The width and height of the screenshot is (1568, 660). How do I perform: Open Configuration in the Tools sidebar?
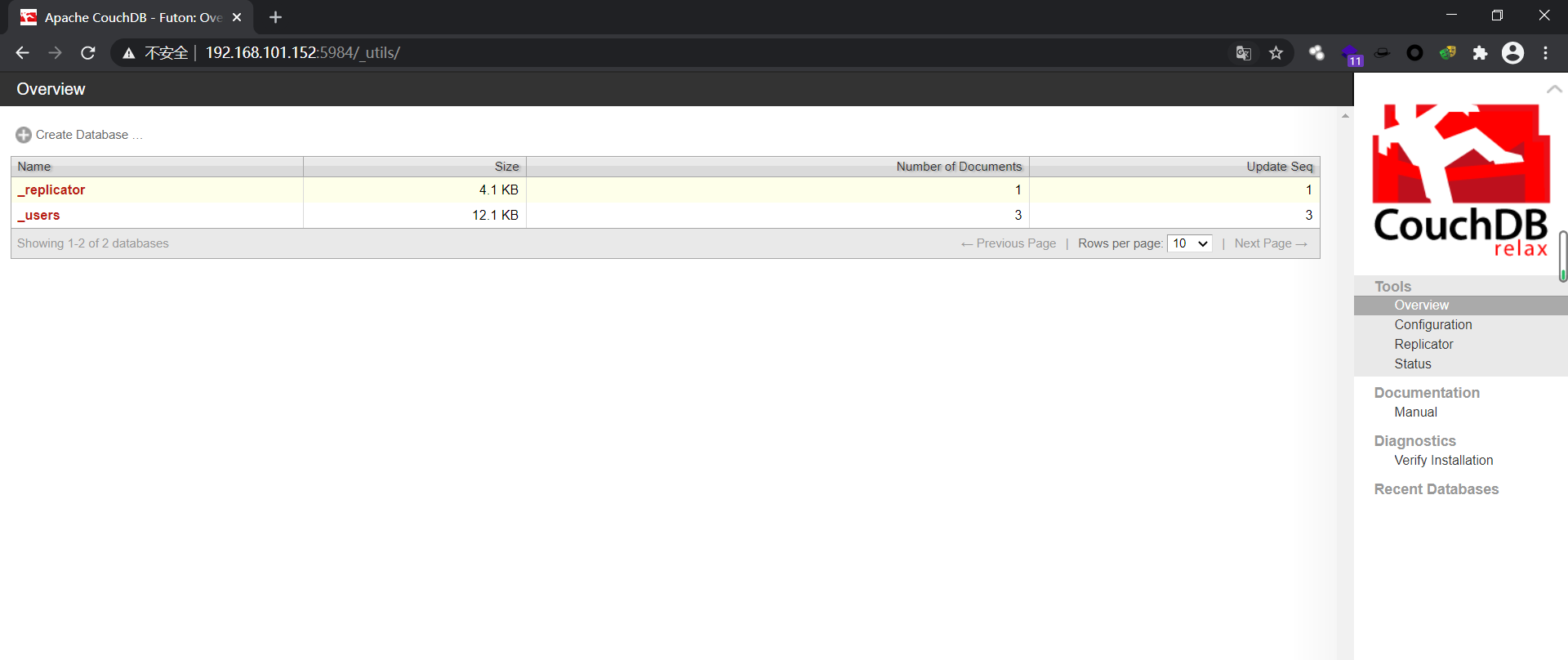(1433, 325)
